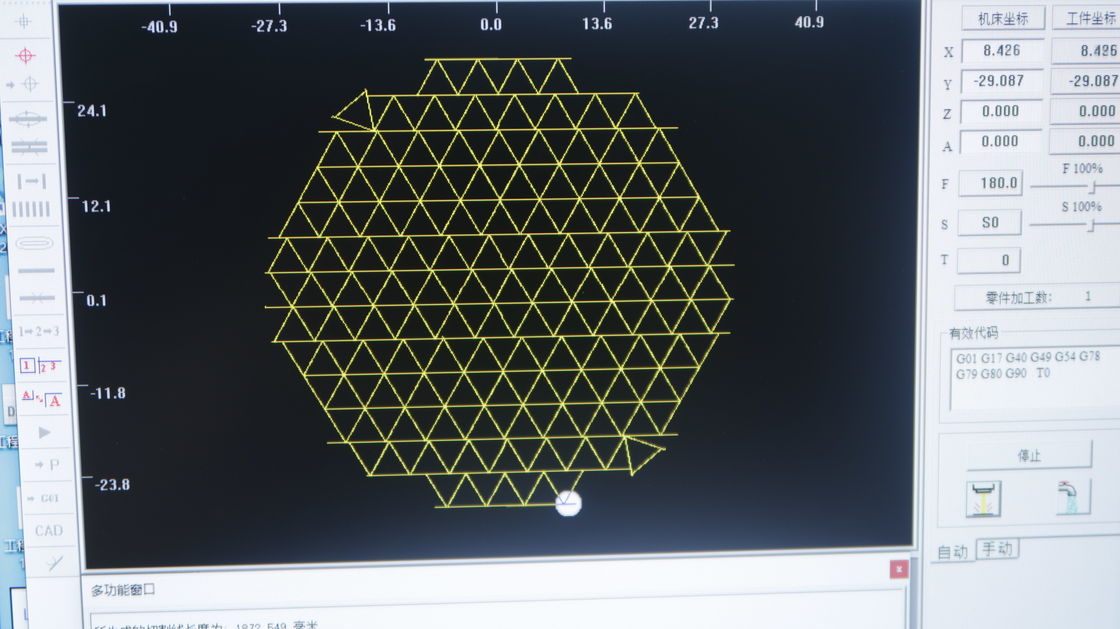Select the red numbered boxes 1 2 3 icon
The width and height of the screenshot is (1120, 629).
[x=41, y=365]
